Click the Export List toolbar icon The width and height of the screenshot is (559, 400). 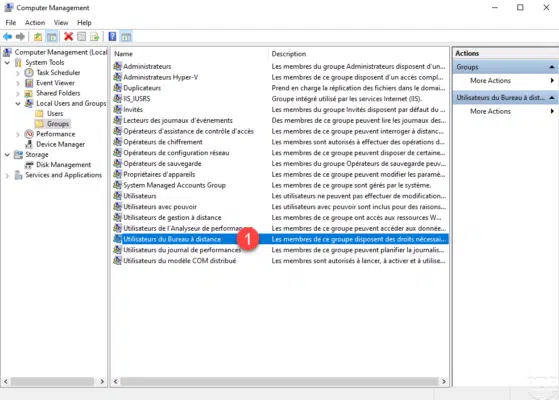point(95,37)
